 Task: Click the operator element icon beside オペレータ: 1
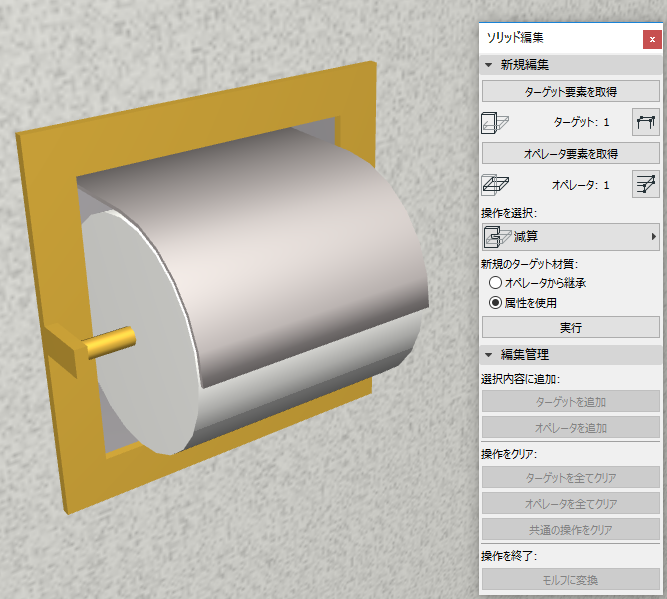(495, 185)
